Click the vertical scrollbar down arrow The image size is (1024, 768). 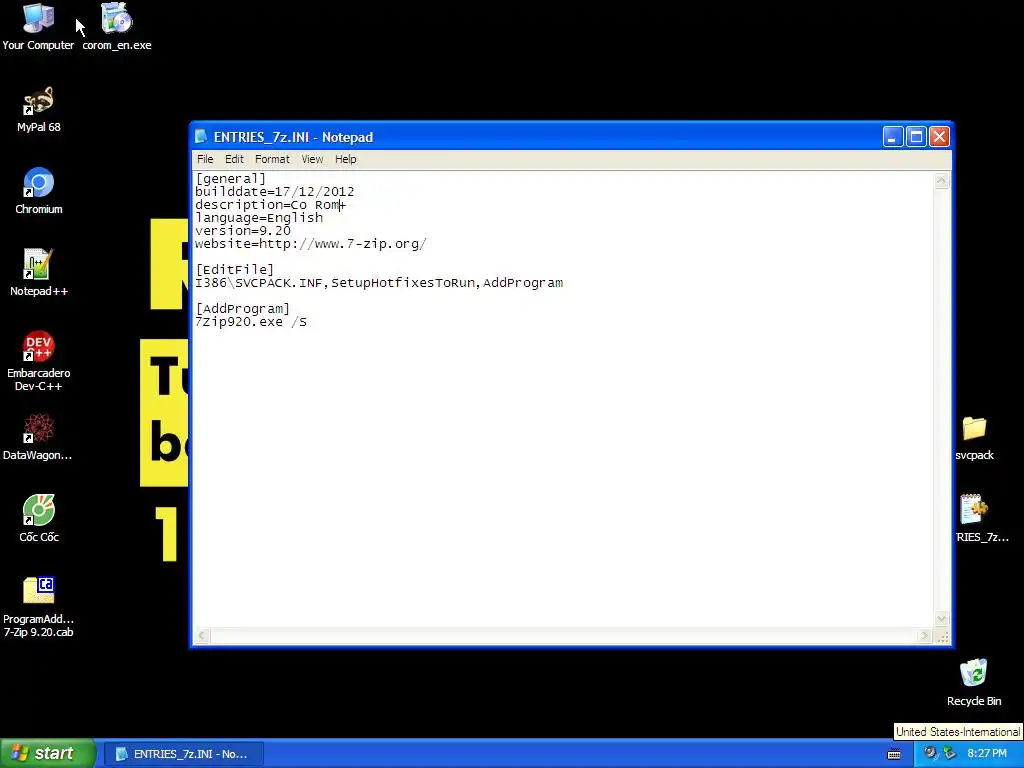click(x=942, y=618)
